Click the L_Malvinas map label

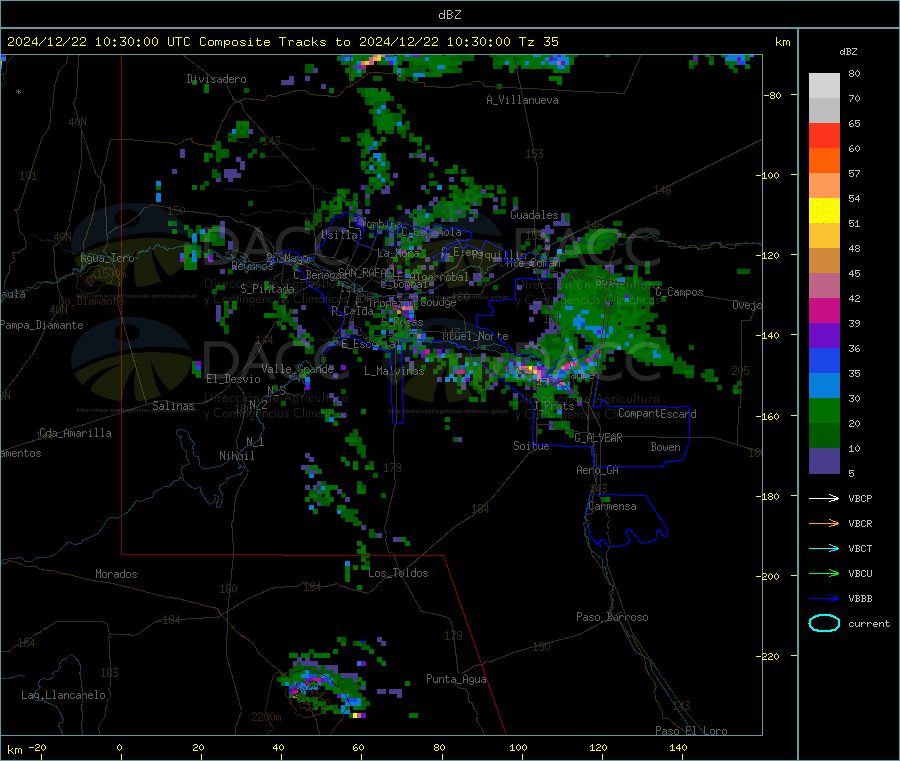click(x=394, y=371)
